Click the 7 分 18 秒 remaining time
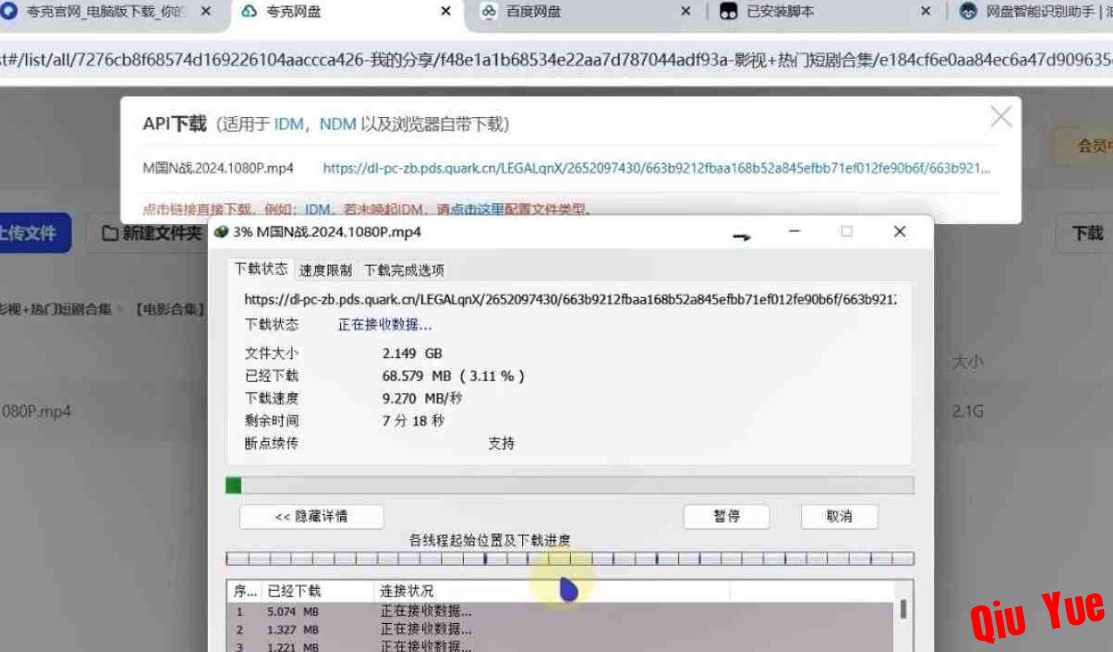 point(413,421)
